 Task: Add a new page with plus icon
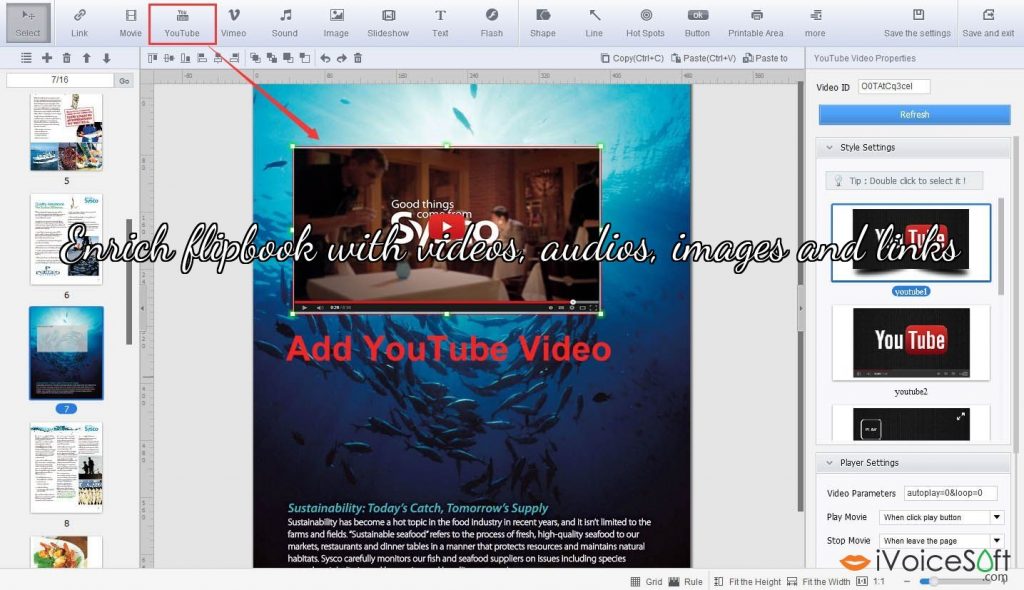coord(47,58)
